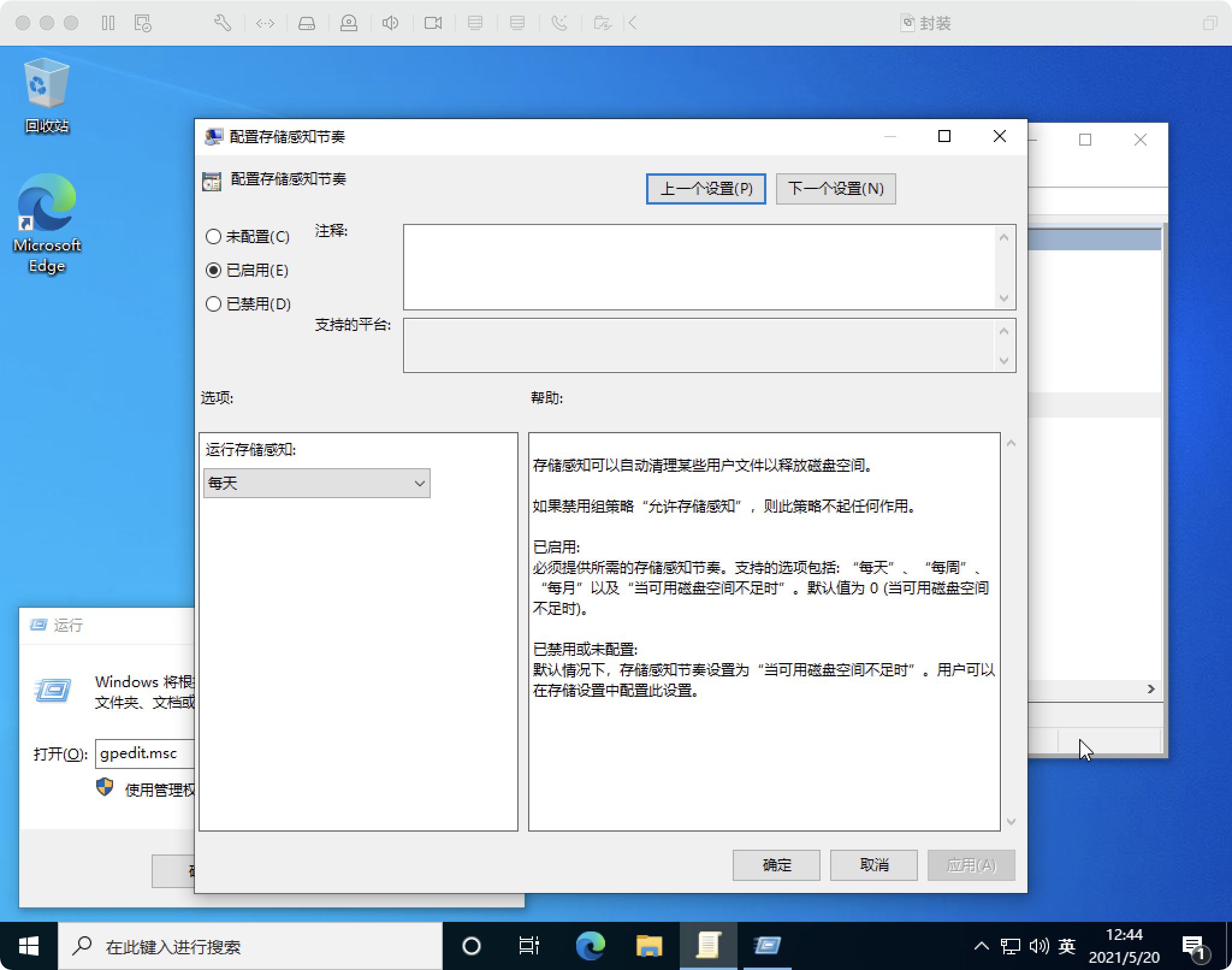This screenshot has width=1232, height=970.
Task: Open Task View on the taskbar
Action: 529,946
